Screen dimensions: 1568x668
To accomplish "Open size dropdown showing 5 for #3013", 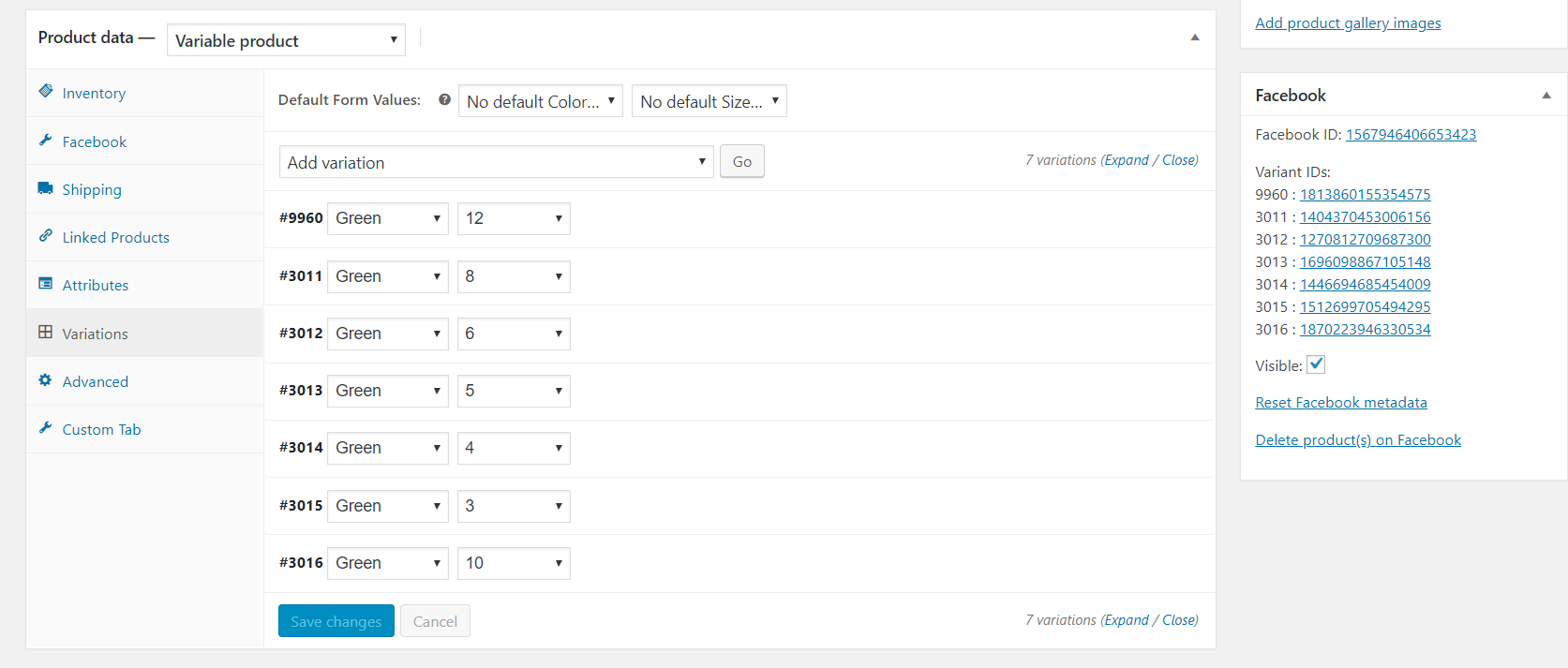I will [514, 391].
